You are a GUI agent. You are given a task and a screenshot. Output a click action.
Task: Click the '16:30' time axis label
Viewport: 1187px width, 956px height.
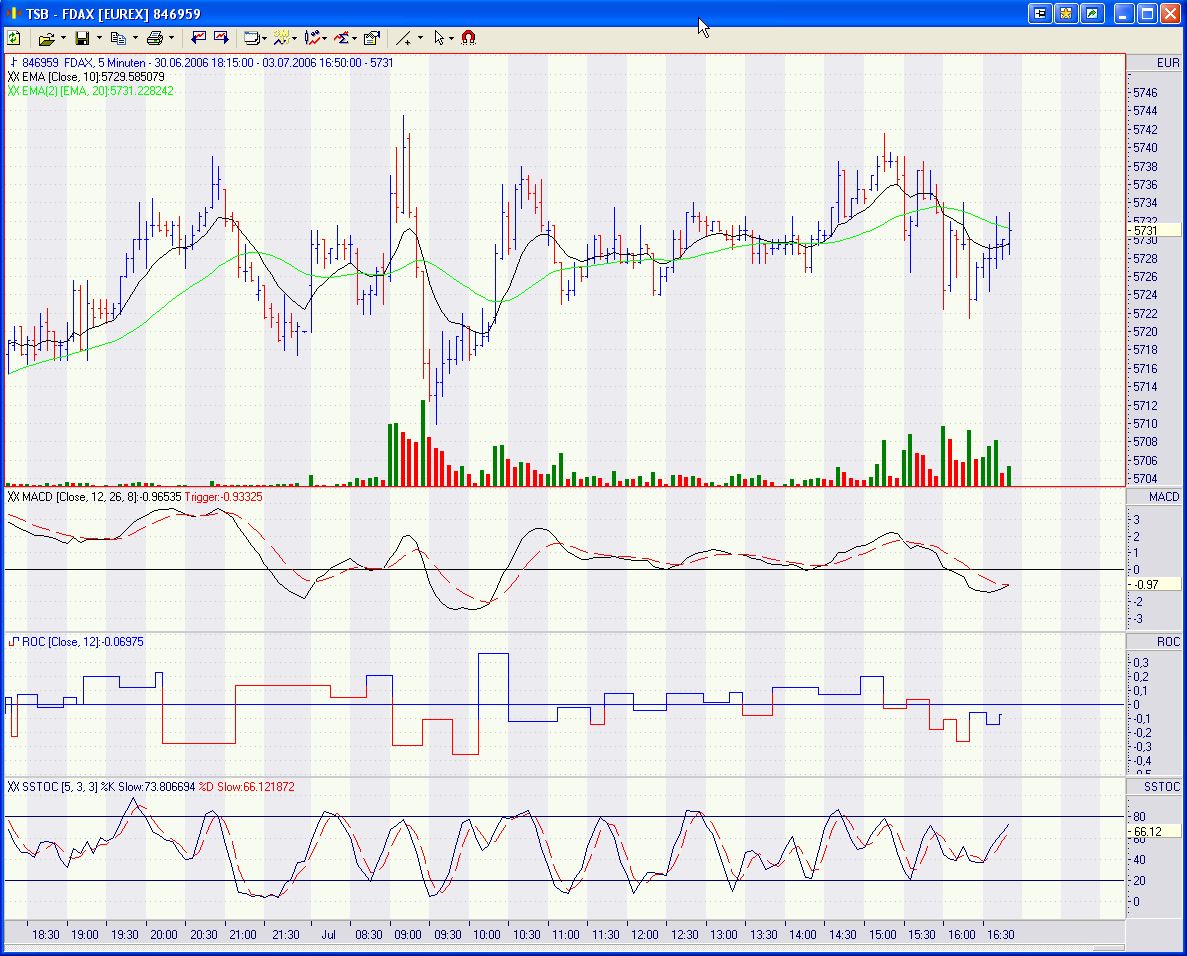point(1001,935)
